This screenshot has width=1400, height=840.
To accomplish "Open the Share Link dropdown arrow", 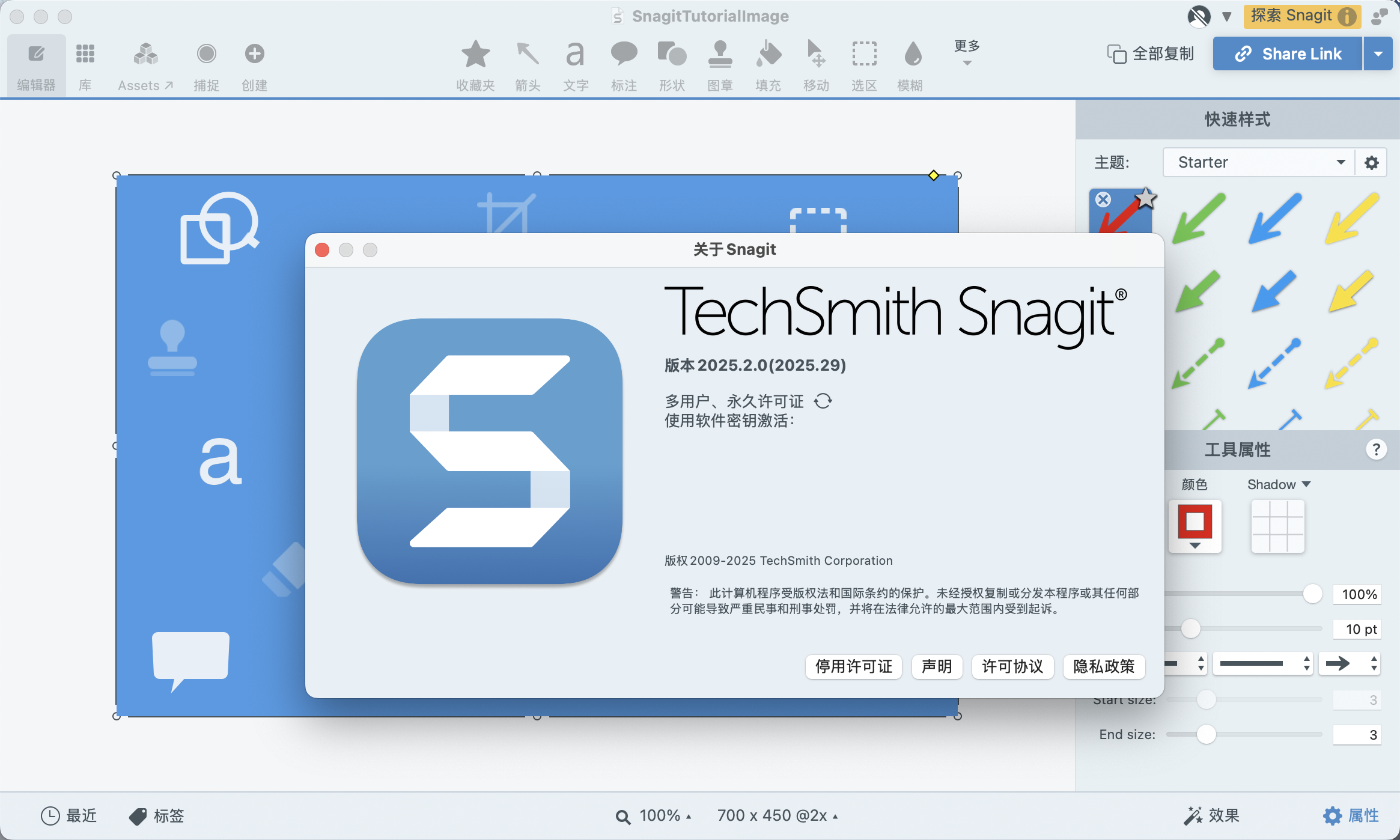I will (1378, 53).
